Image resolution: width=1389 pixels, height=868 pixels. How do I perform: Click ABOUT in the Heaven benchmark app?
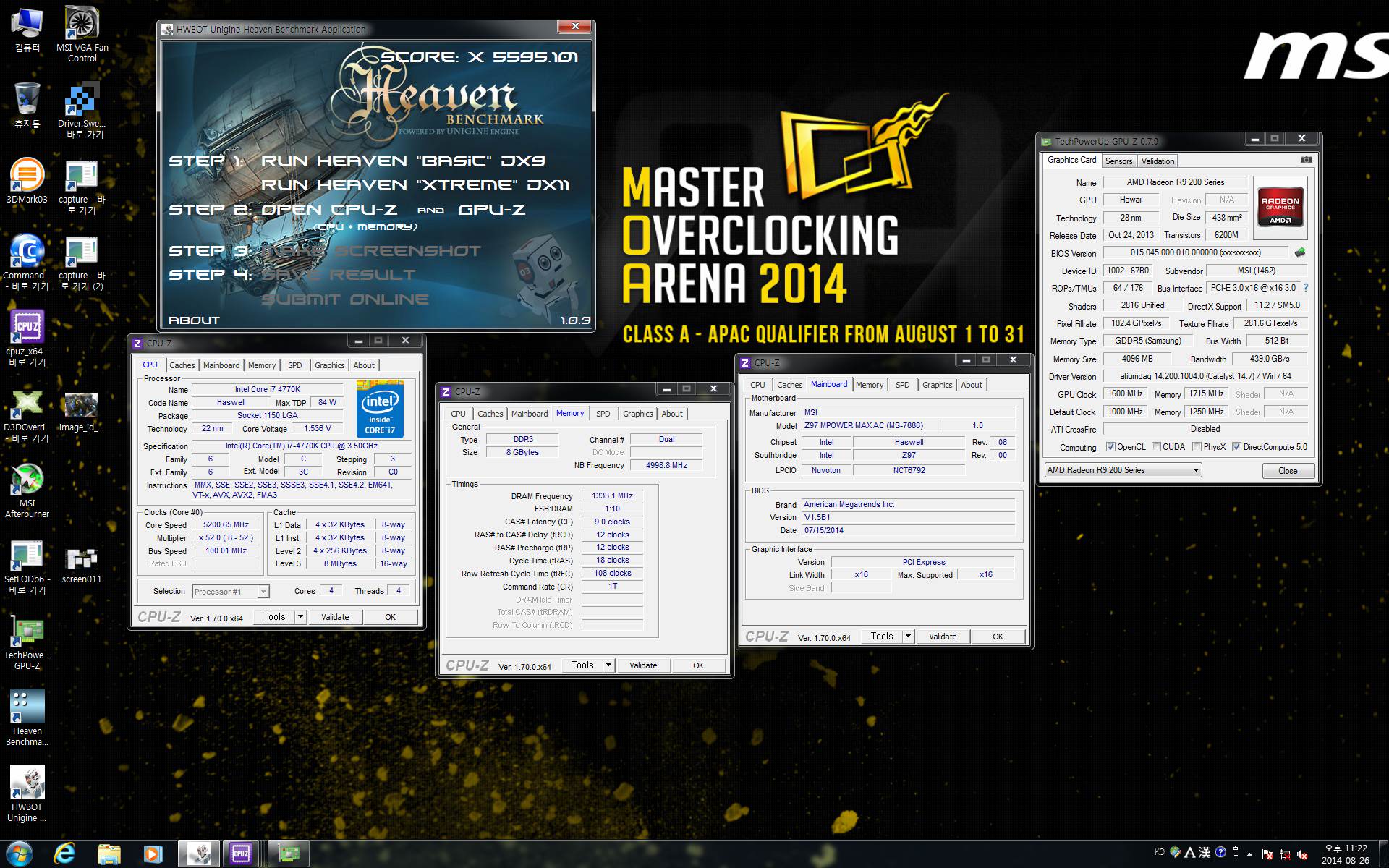(194, 320)
